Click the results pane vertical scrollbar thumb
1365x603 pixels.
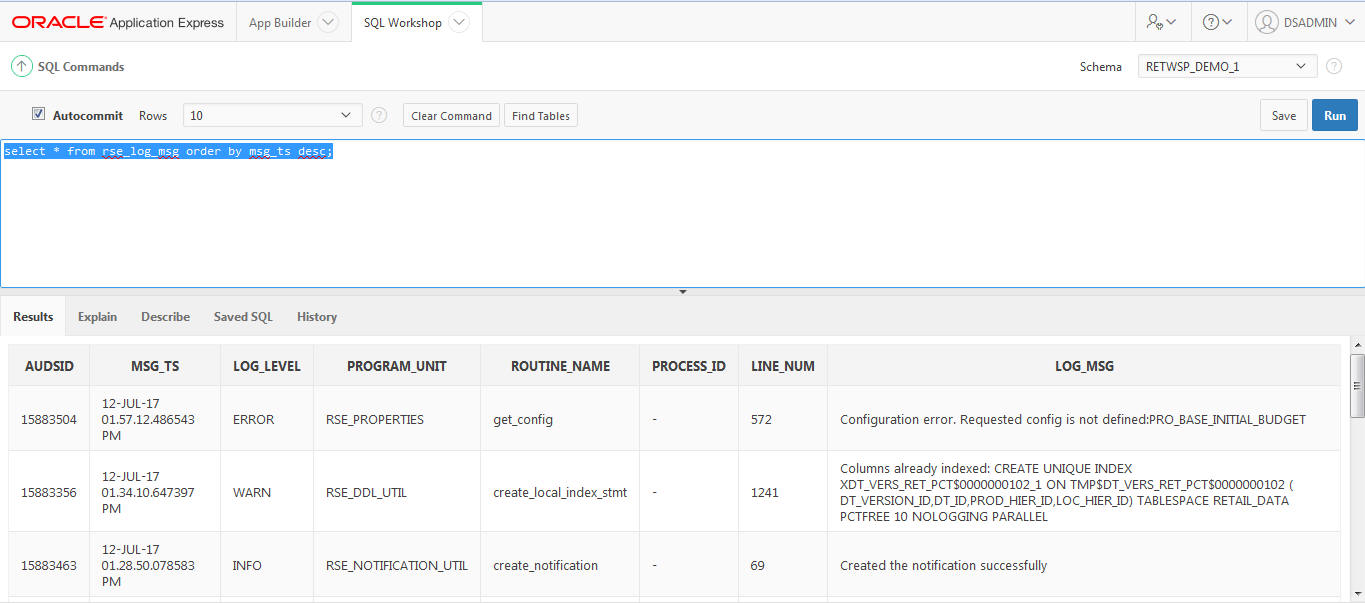click(x=1357, y=385)
